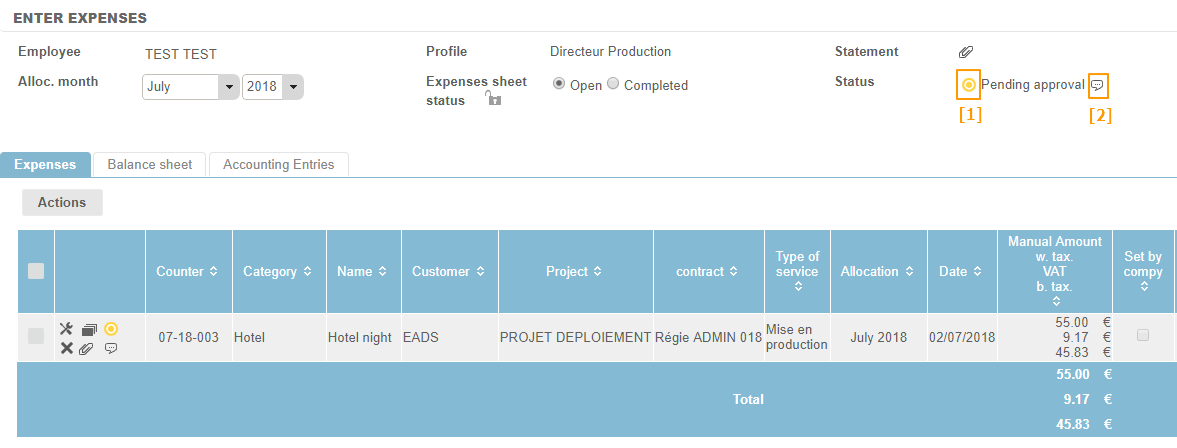The image size is (1177, 448).
Task: Open the status comment bubble icon
Action: (1098, 85)
